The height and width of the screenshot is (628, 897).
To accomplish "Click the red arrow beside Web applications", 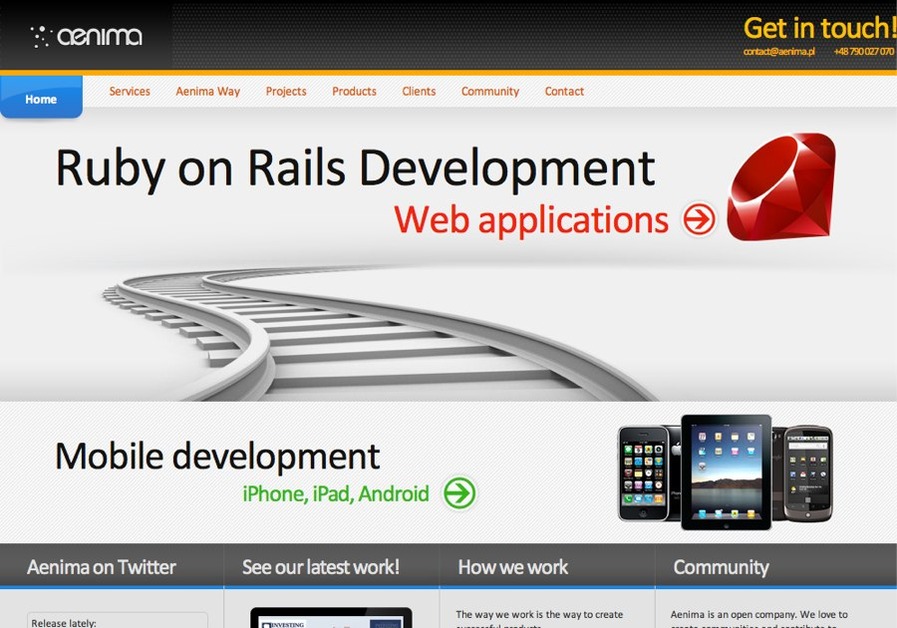I will click(x=699, y=219).
